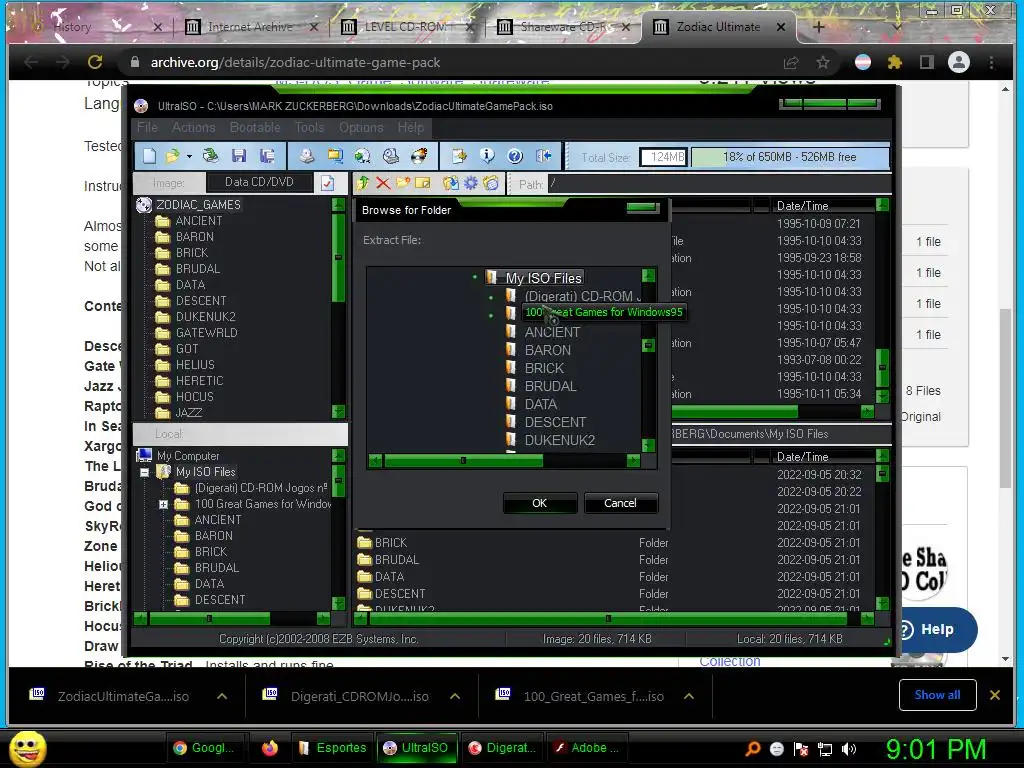Click the browser reload icon
Screen dimensions: 1024x768
click(95, 62)
